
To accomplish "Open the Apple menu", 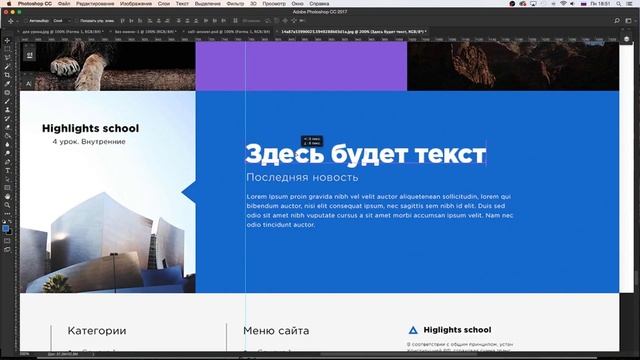I will (x=9, y=3).
